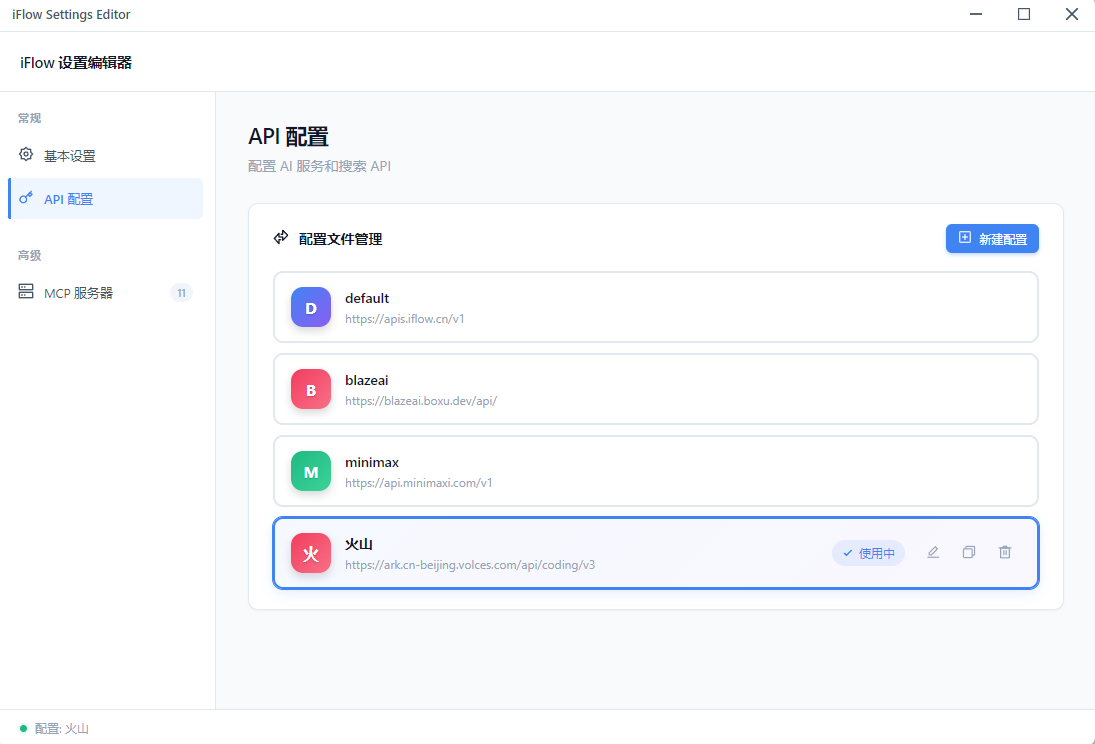Select the default configuration entry

coord(655,307)
